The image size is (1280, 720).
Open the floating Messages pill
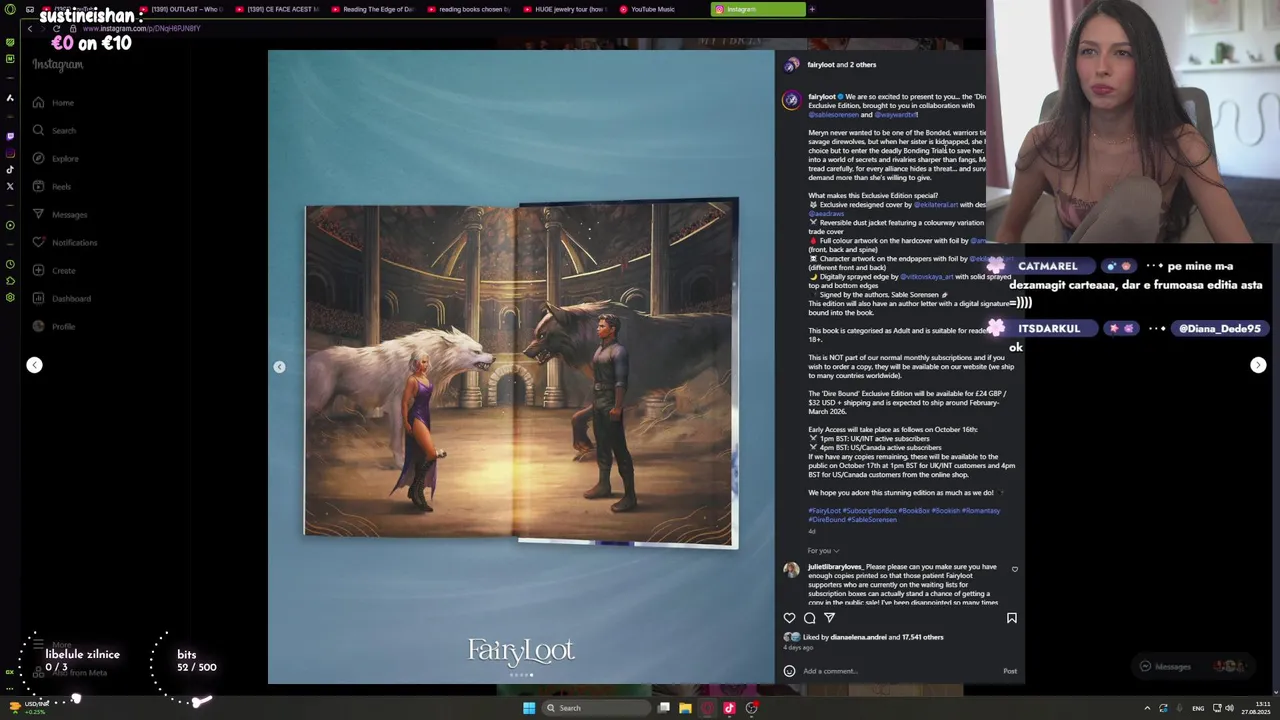click(x=1195, y=666)
